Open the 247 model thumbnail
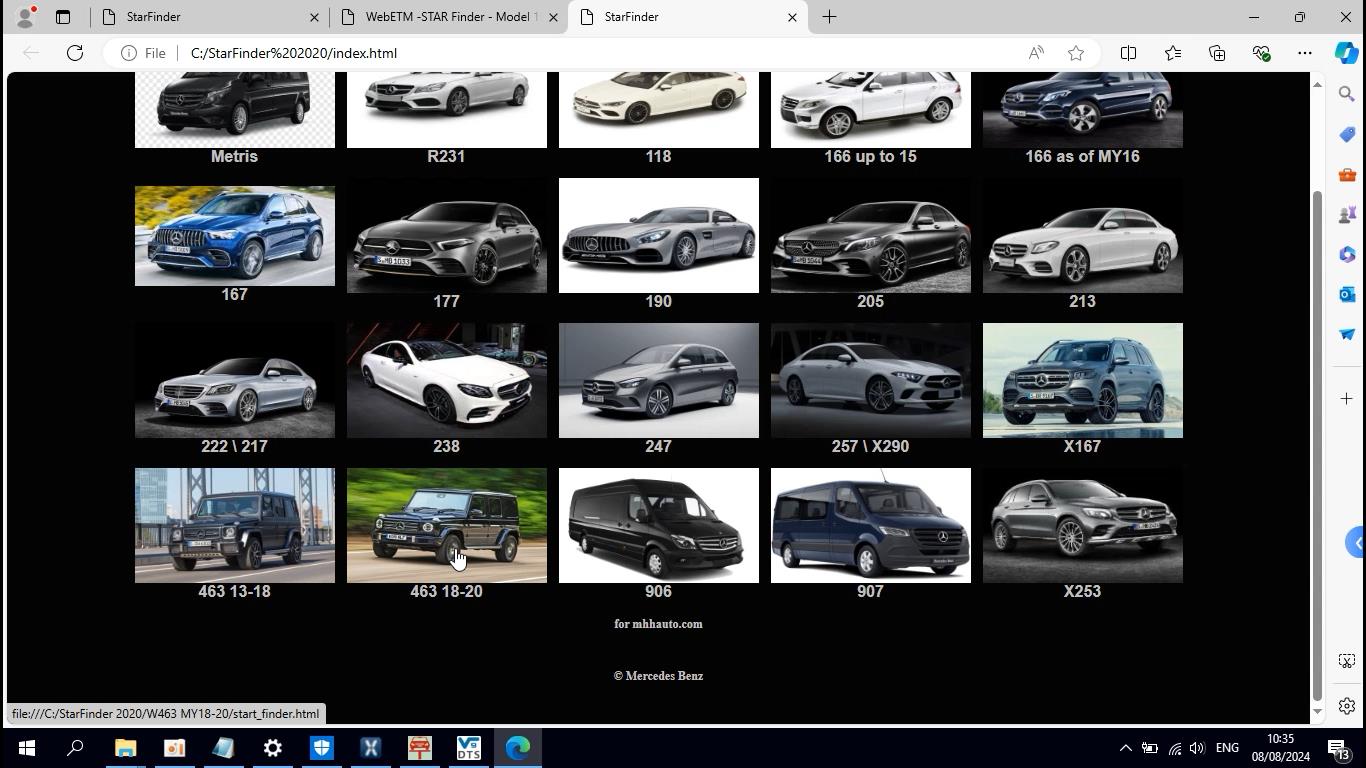 658,380
